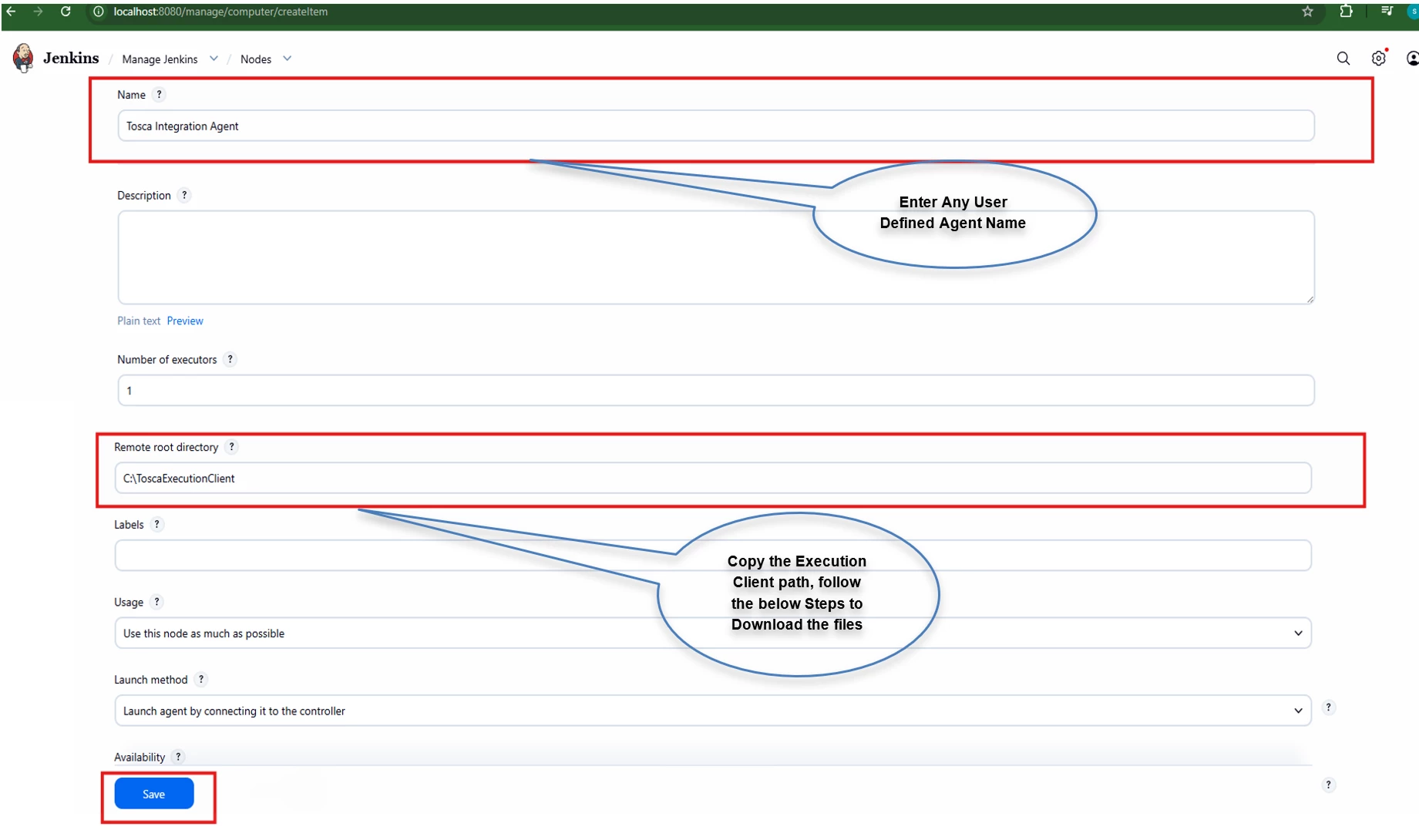This screenshot has width=1419, height=840.
Task: Expand the Manage Jenkins breadcrumb dropdown
Action: (x=214, y=59)
